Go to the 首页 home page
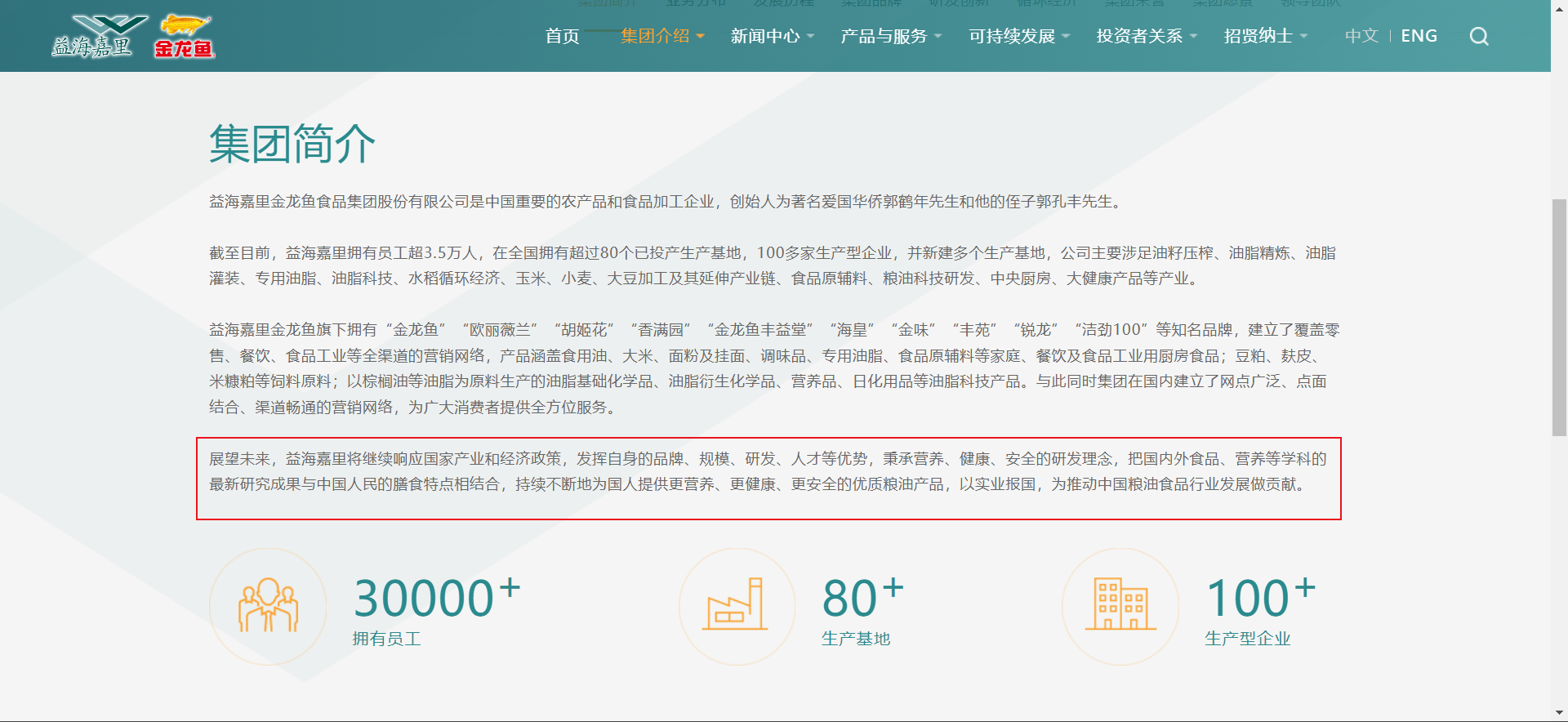 562,37
